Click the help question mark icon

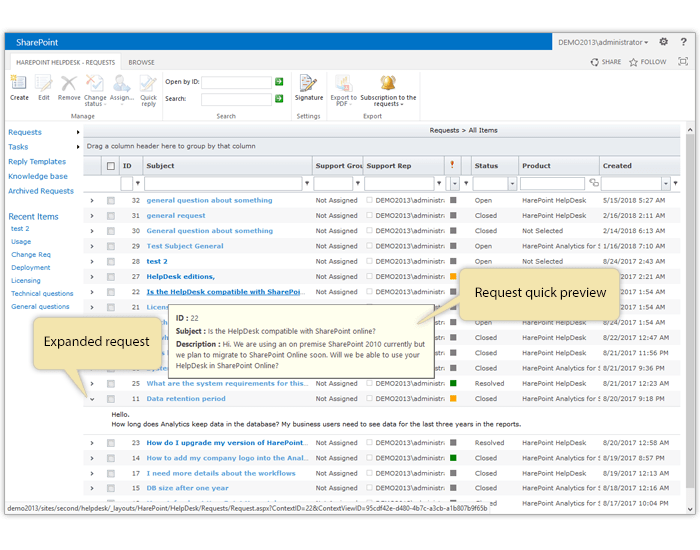(683, 42)
